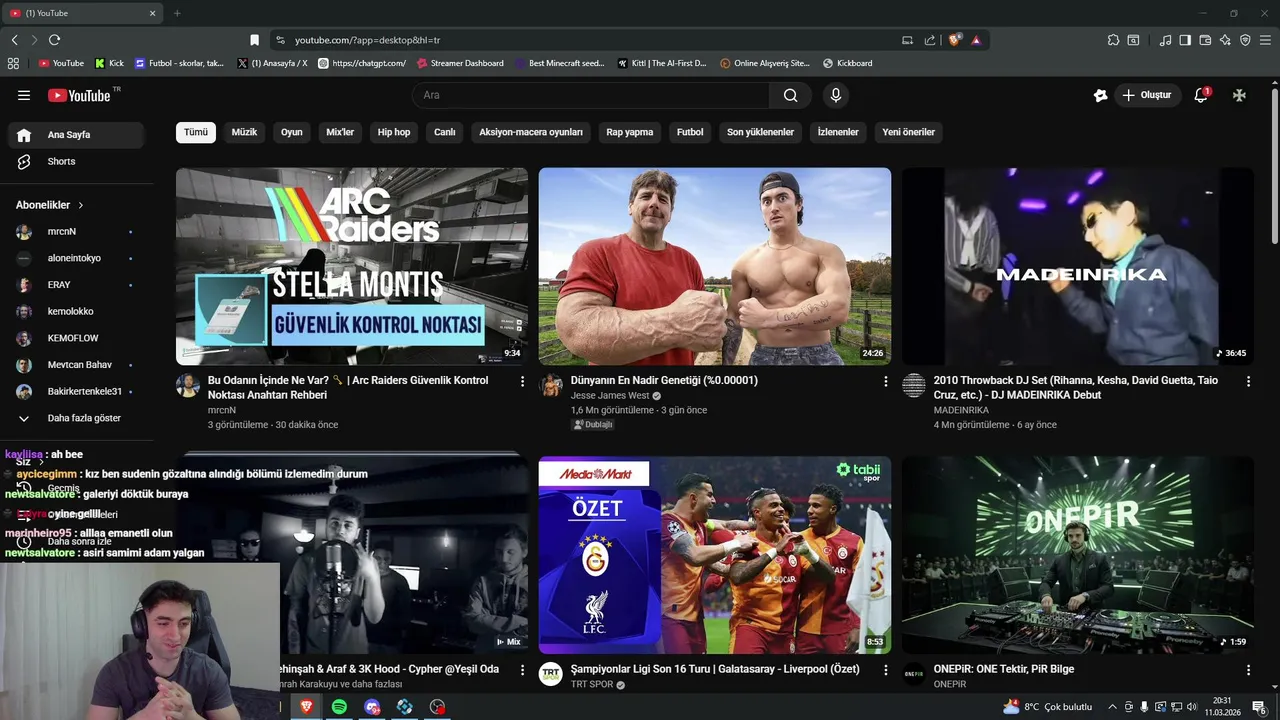The width and height of the screenshot is (1280, 720).
Task: Share this page from the address bar
Action: tap(930, 40)
